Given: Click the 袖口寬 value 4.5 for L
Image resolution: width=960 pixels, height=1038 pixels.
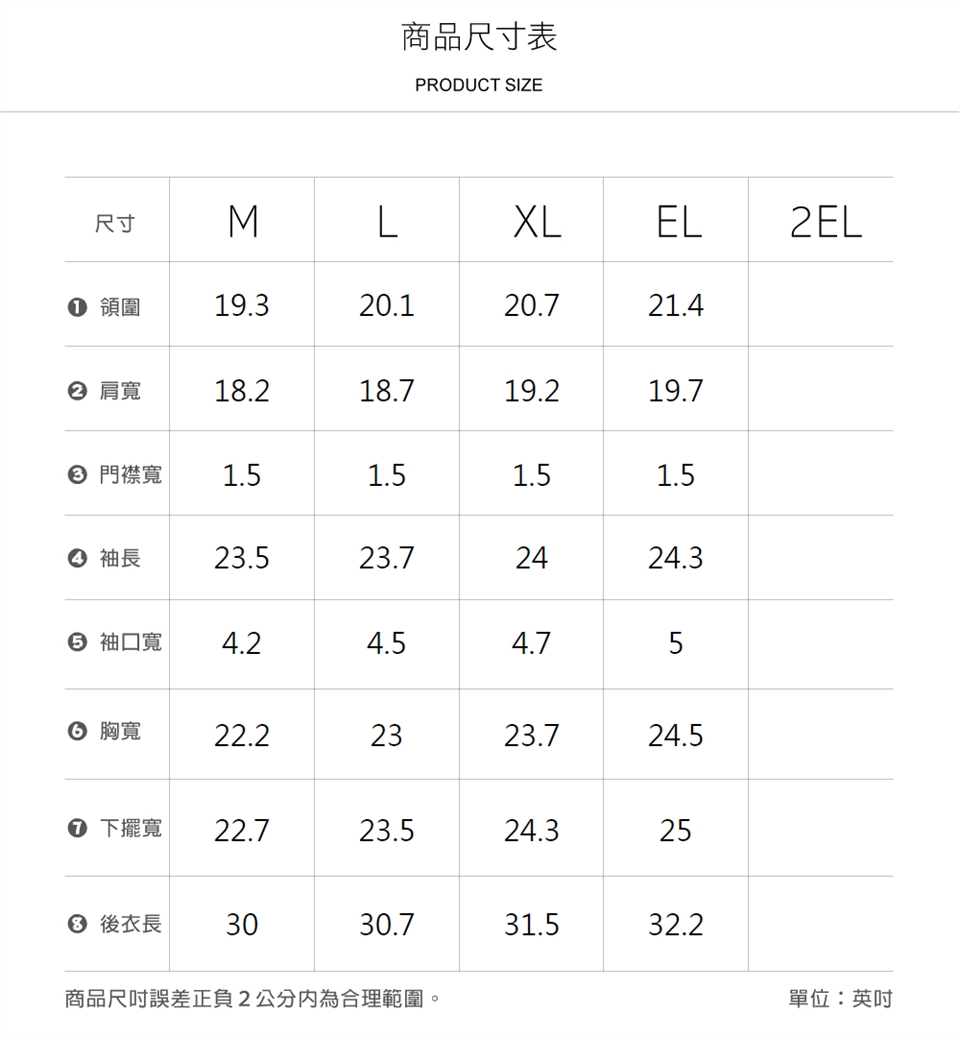Looking at the screenshot, I should coord(386,643).
